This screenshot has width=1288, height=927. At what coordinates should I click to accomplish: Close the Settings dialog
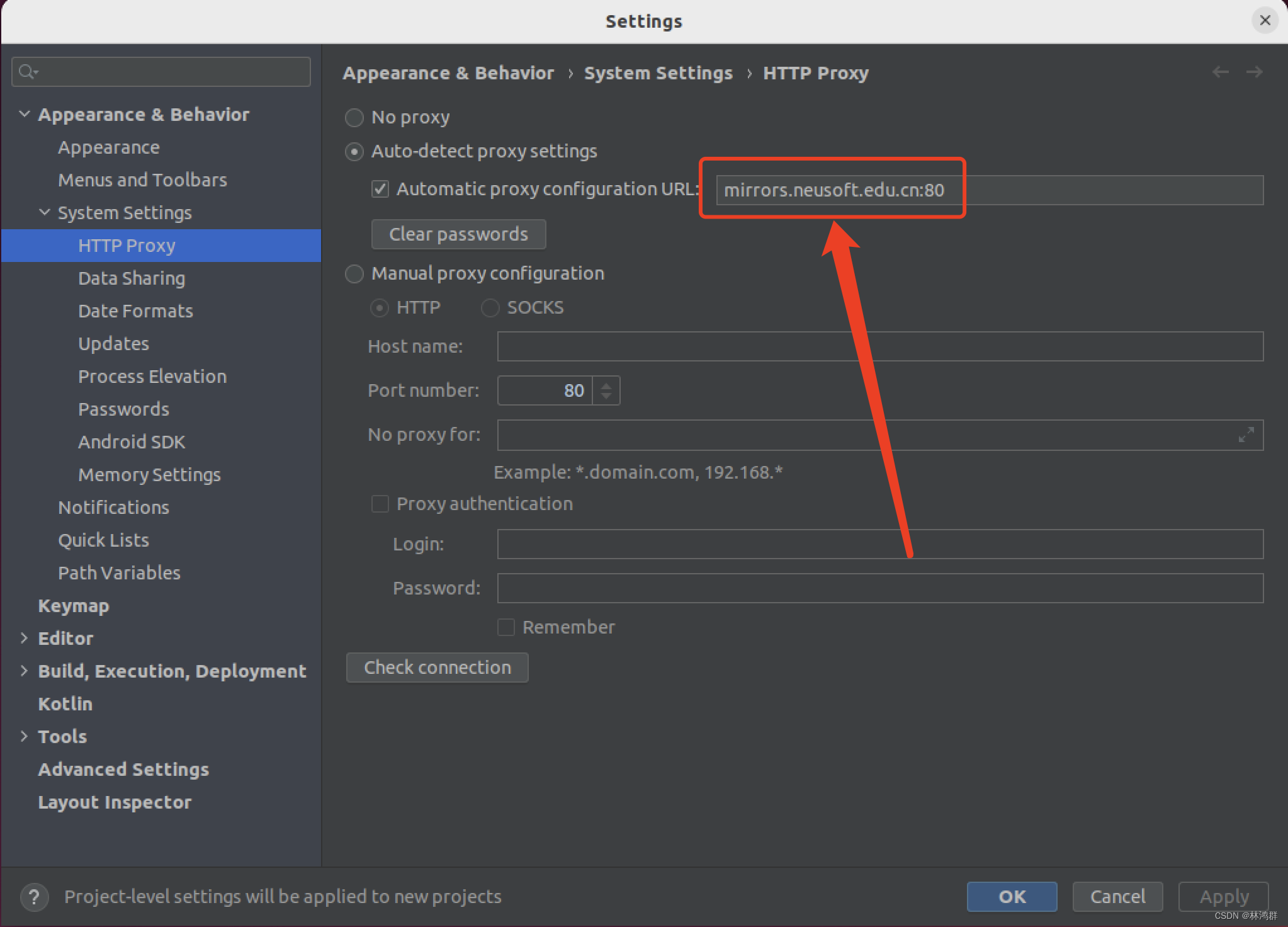1265,21
